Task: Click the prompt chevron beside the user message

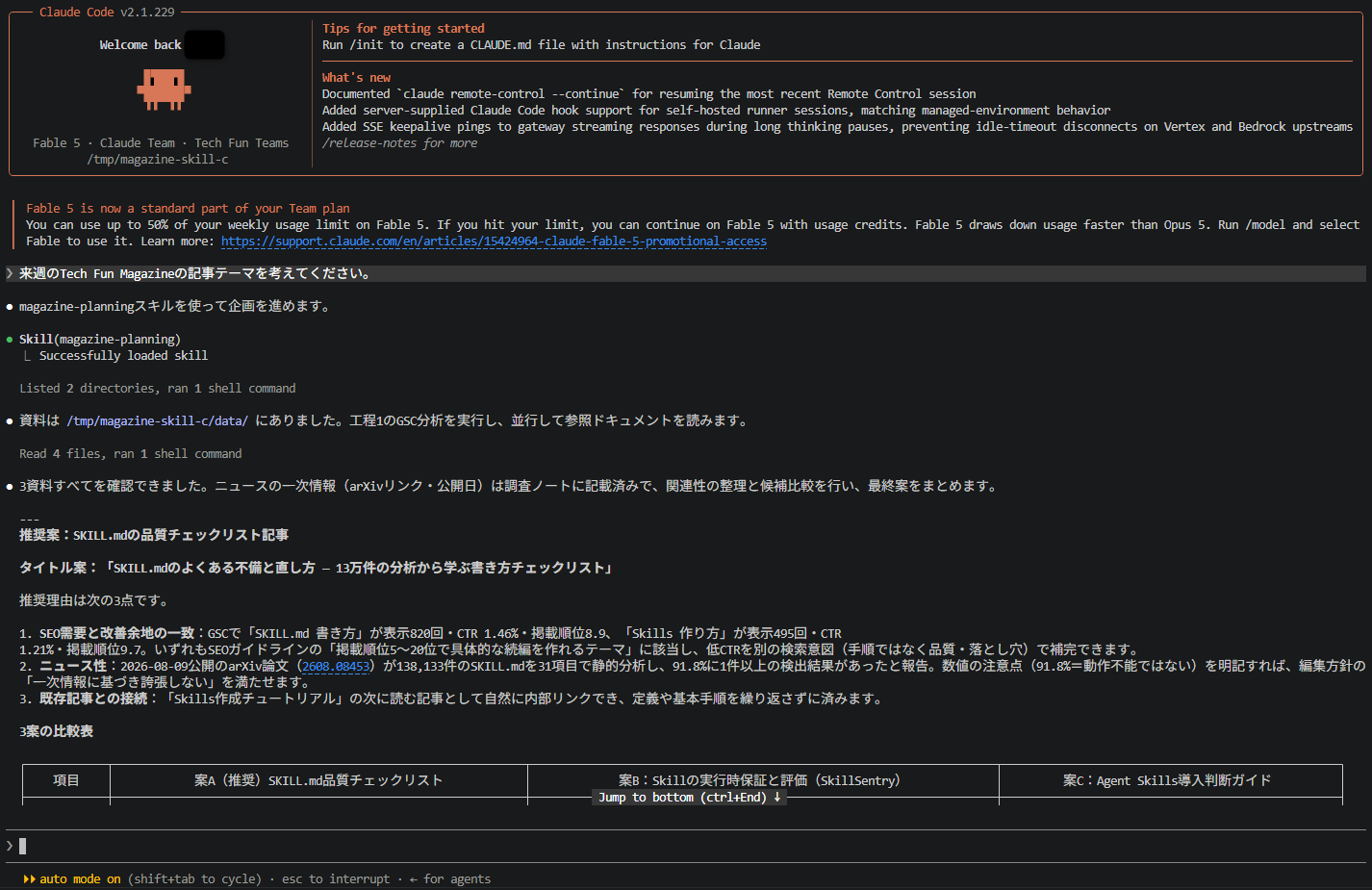Action: tap(10, 274)
